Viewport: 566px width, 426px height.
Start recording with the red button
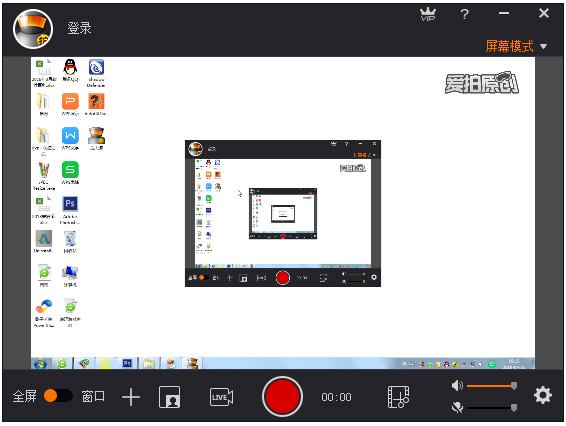282,396
